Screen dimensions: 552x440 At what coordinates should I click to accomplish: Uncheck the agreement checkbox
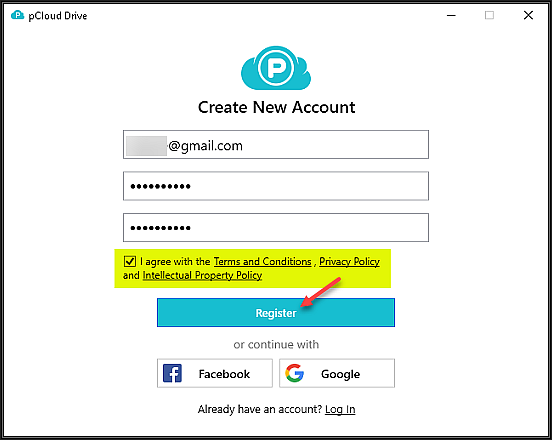pyautogui.click(x=130, y=262)
